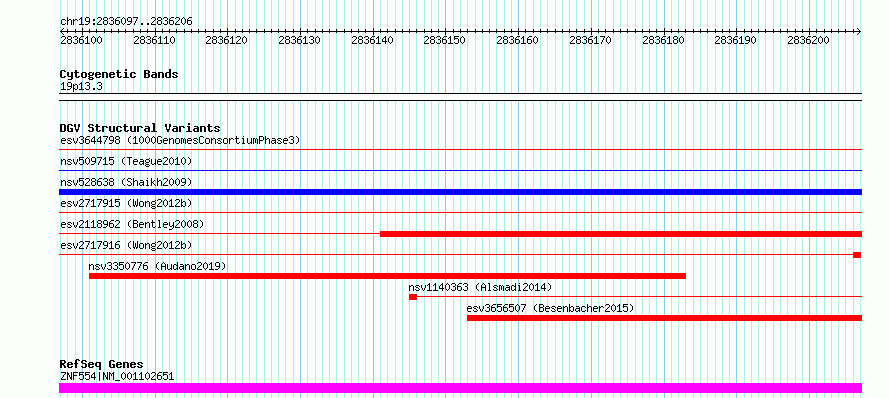This screenshot has height=398, width=890.
Task: Open the DGV Structural Variants track heading
Action: pos(140,128)
